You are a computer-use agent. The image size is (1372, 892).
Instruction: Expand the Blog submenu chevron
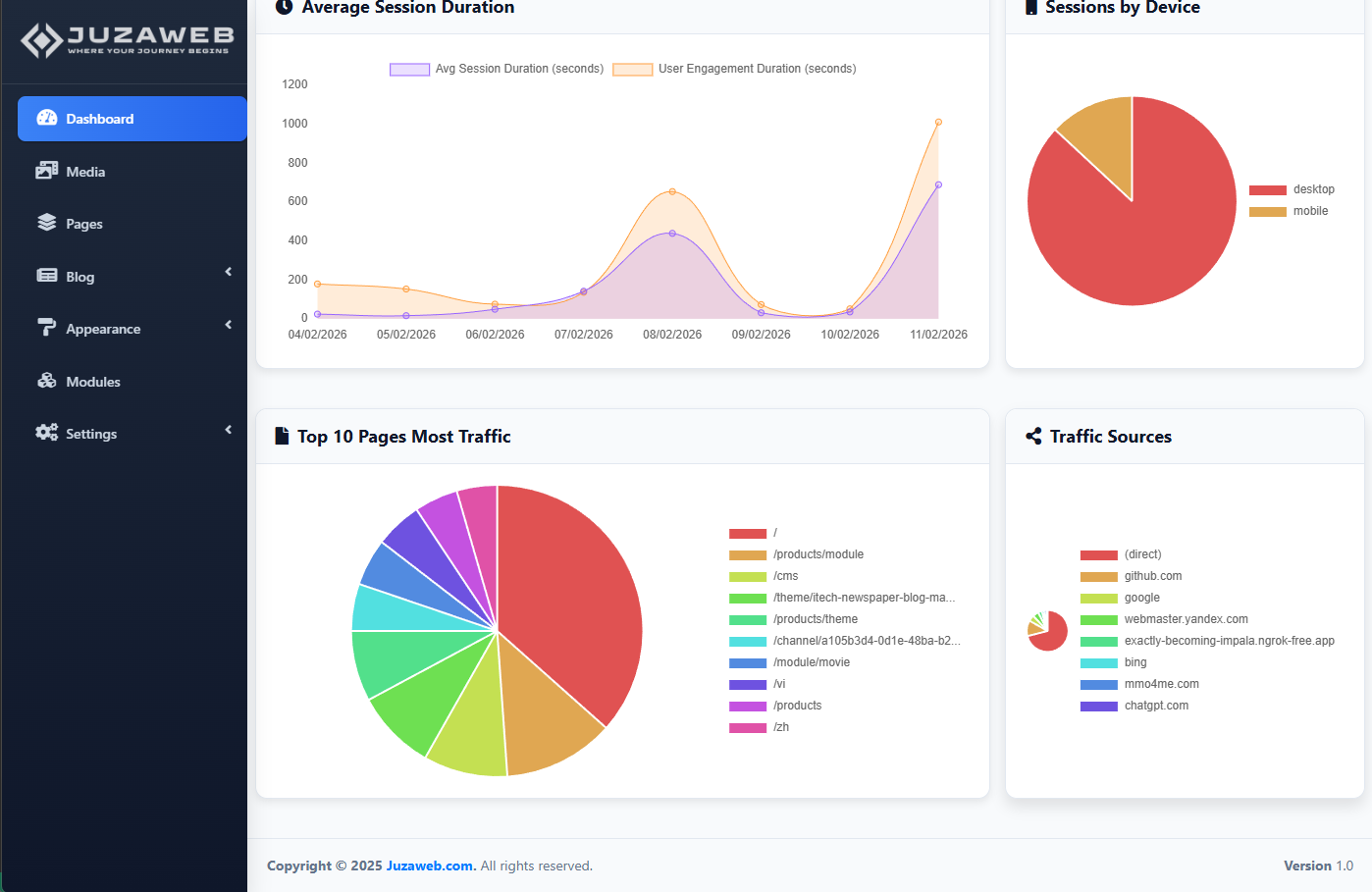[x=229, y=272]
